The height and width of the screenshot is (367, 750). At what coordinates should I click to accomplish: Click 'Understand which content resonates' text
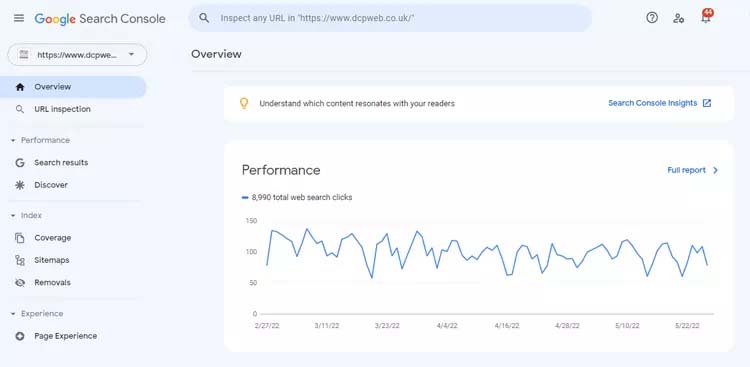(x=357, y=103)
